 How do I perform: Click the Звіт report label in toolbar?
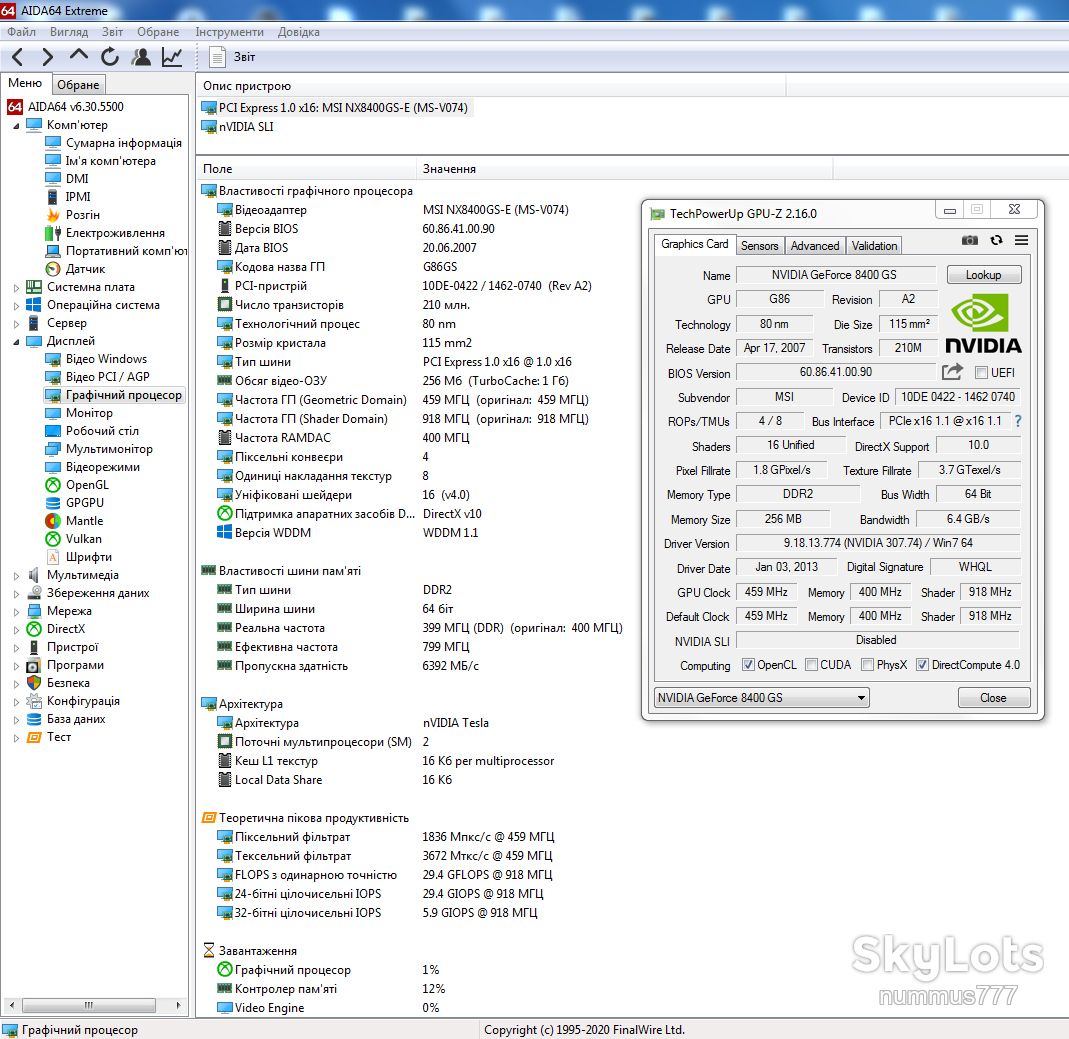click(x=244, y=57)
